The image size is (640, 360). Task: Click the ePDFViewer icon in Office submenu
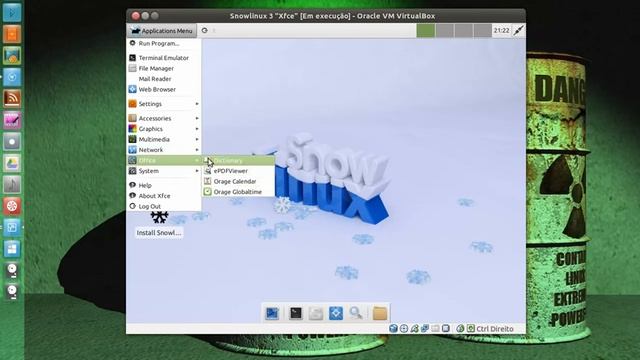pos(208,171)
